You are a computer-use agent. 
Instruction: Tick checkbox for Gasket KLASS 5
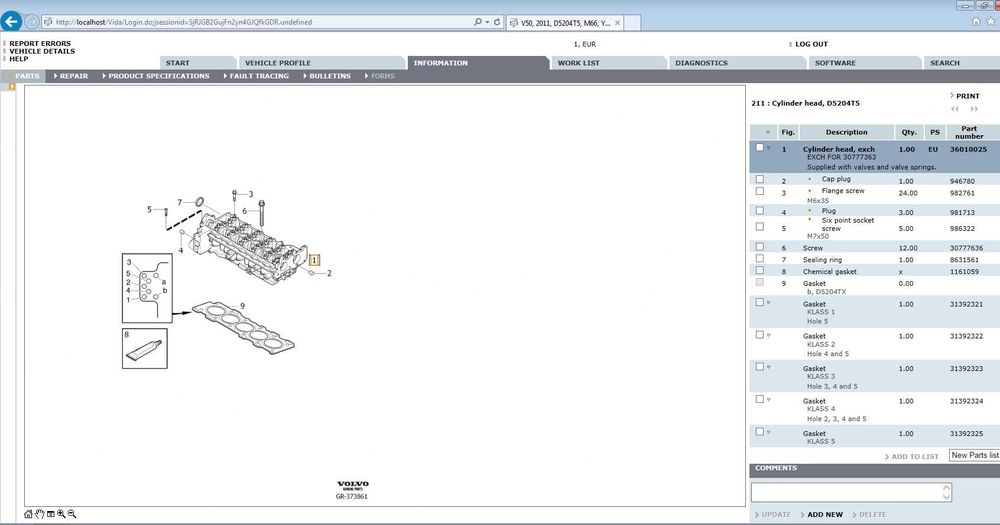coord(759,432)
